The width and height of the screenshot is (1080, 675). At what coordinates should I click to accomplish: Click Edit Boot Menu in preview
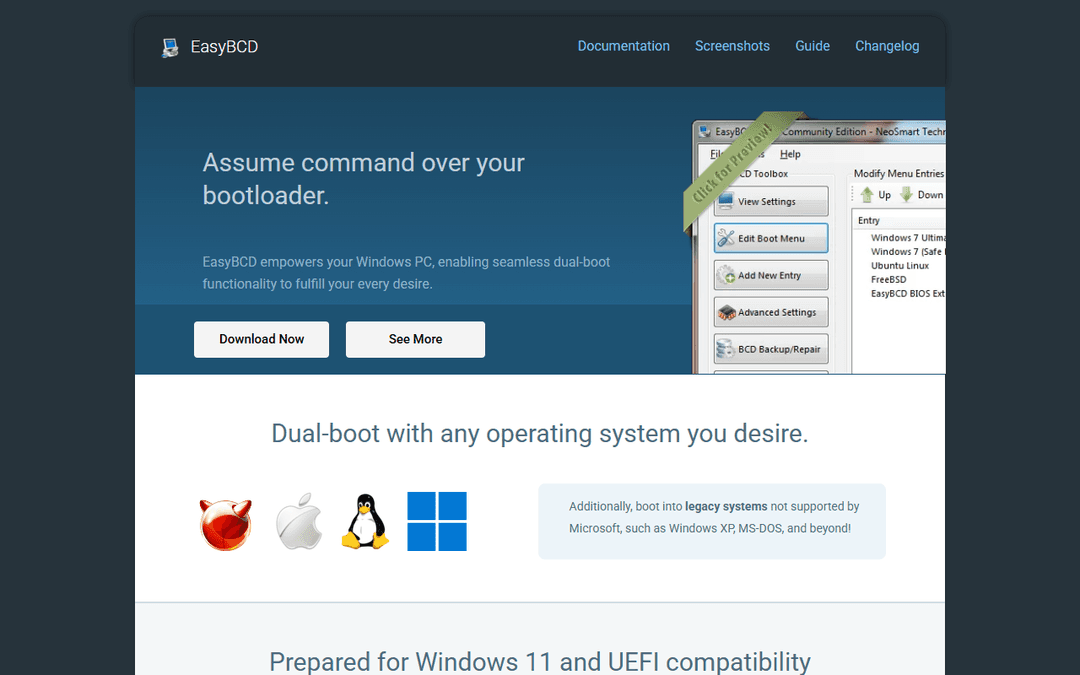(x=771, y=238)
